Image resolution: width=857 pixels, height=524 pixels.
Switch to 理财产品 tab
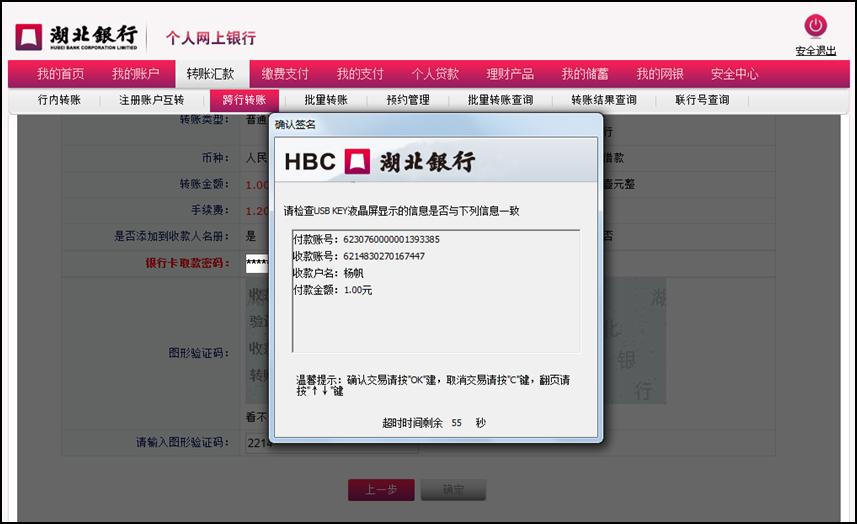click(510, 74)
